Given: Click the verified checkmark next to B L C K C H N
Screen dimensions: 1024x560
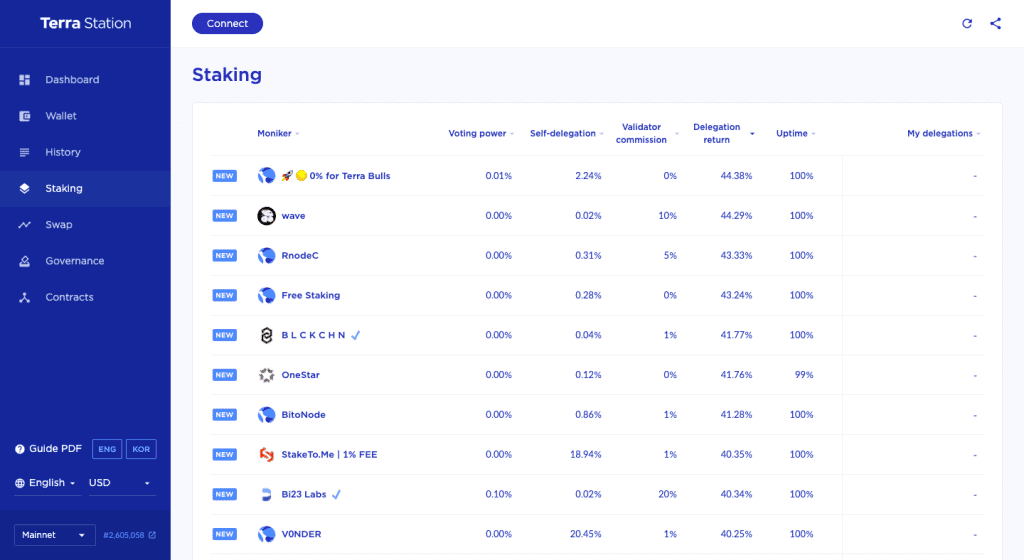Looking at the screenshot, I should 355,335.
